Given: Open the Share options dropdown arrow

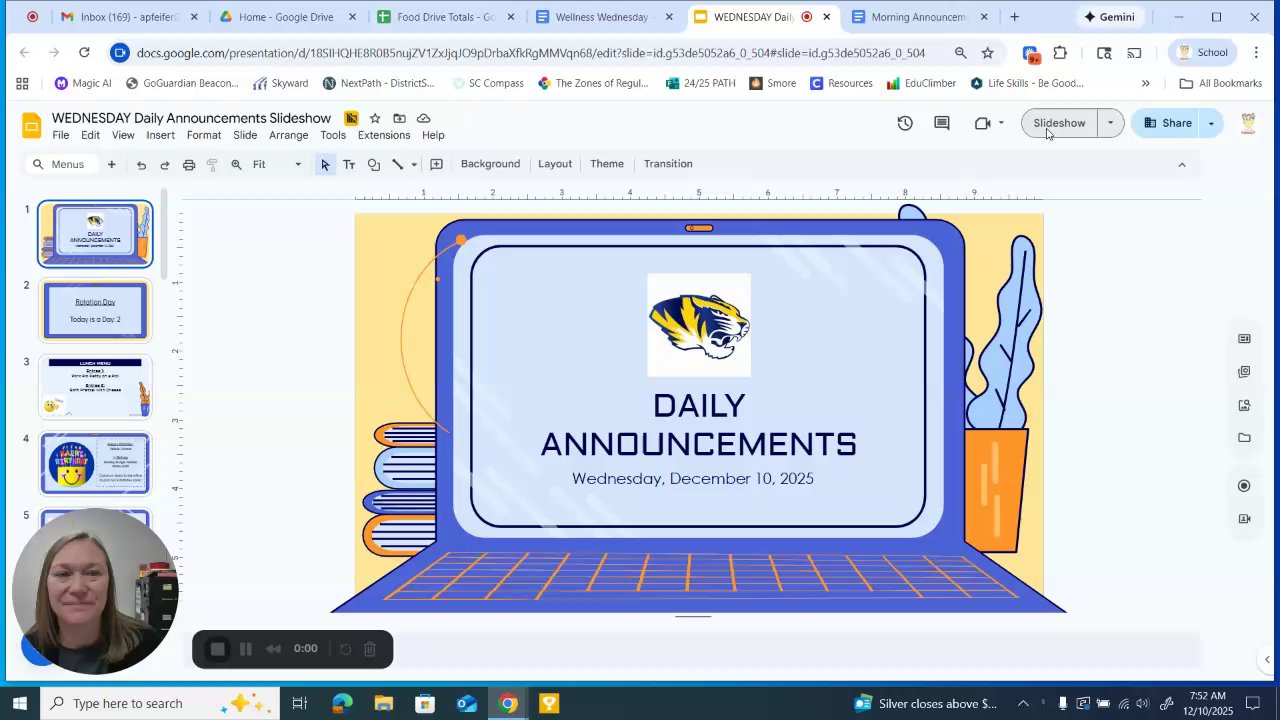Looking at the screenshot, I should tap(1211, 123).
